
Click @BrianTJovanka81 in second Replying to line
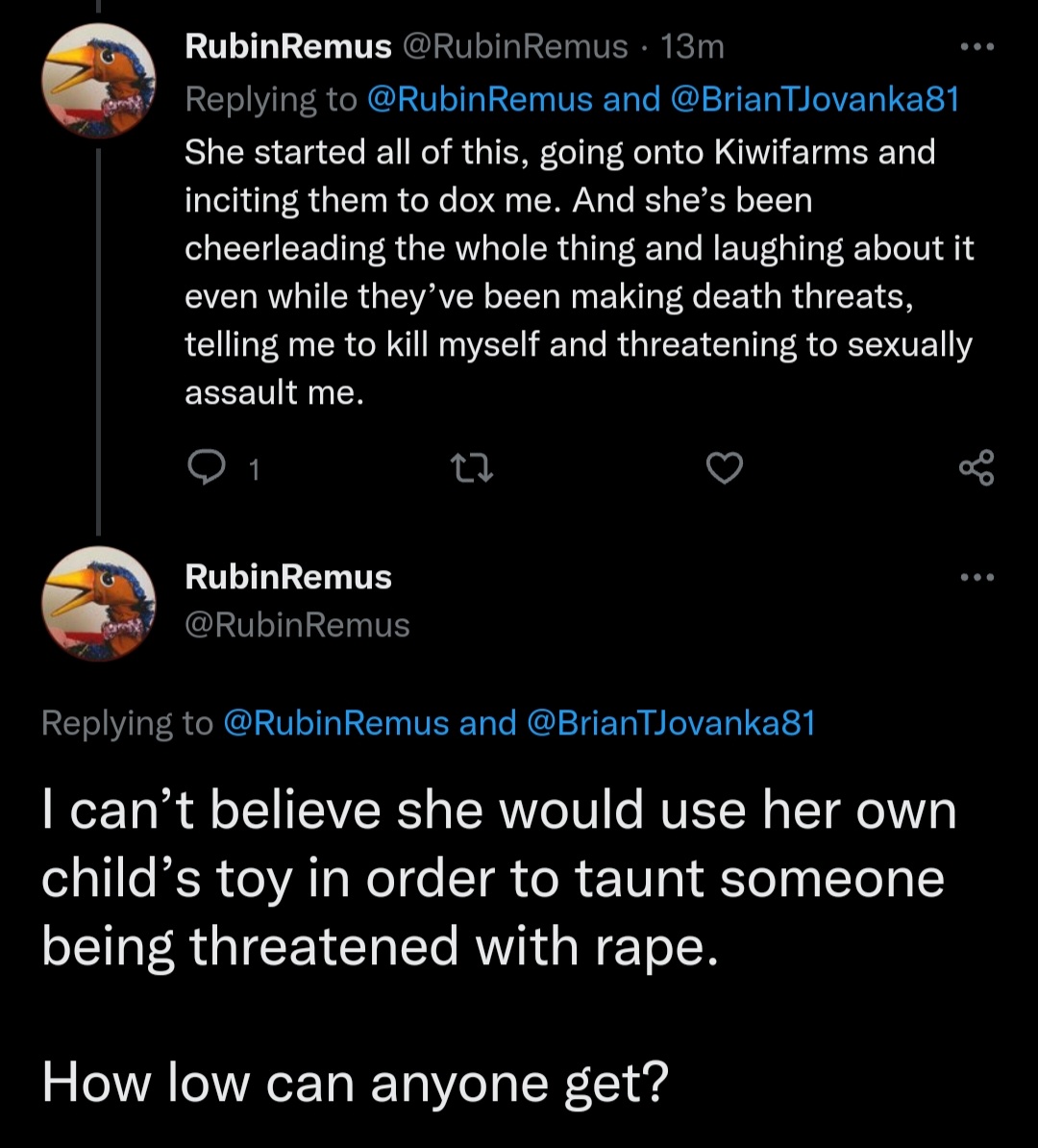671,723
